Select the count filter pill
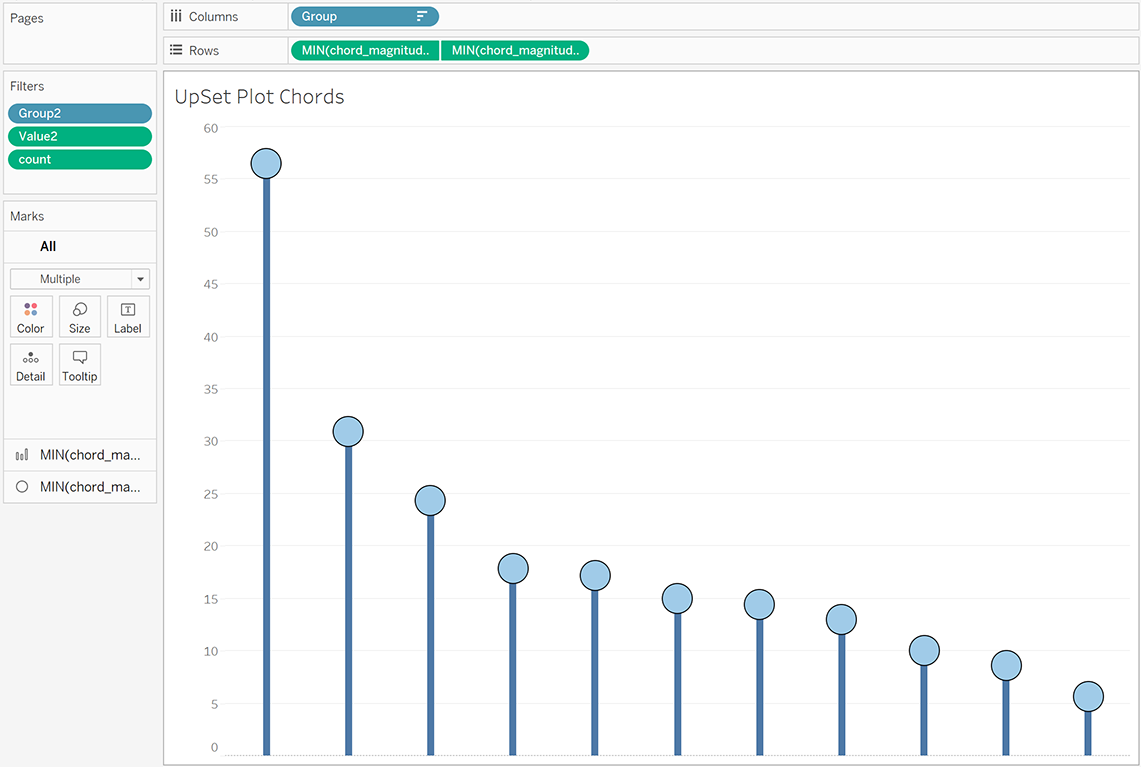1141x767 pixels. (x=80, y=159)
